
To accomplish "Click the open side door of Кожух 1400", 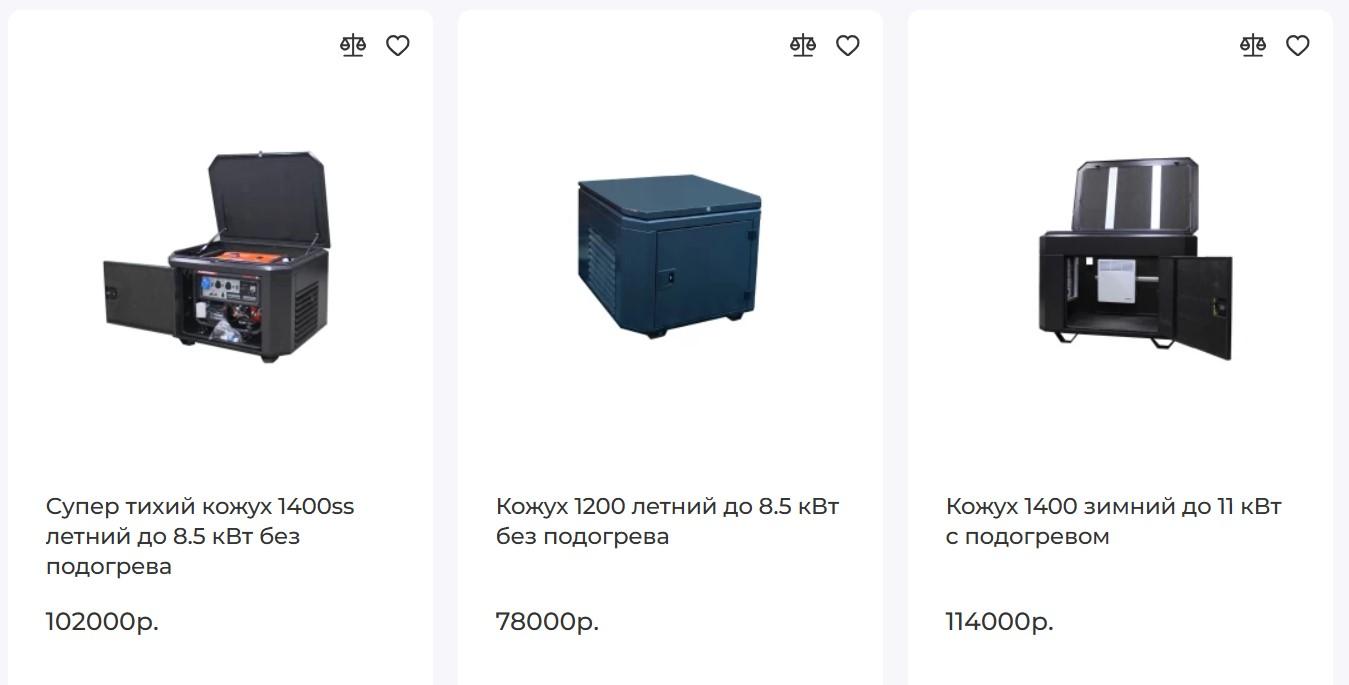I will point(1201,303).
